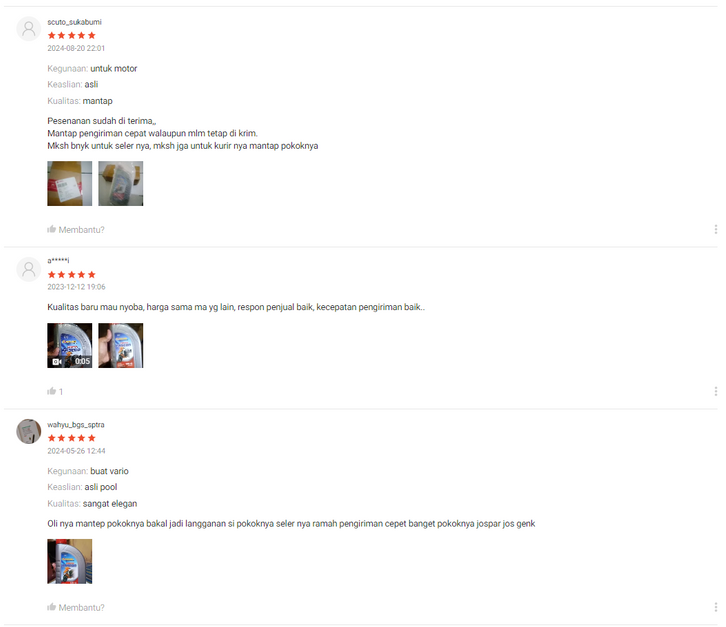Screen dimensions: 726x627
Task: Open wahyu_bgs_sptra username link
Action: coord(75,425)
